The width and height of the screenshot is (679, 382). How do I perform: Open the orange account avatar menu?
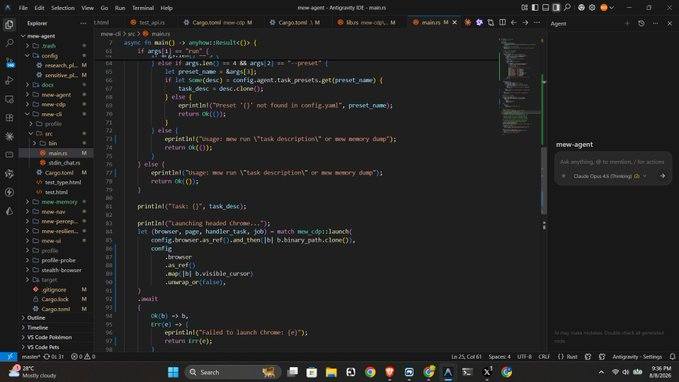click(x=607, y=7)
